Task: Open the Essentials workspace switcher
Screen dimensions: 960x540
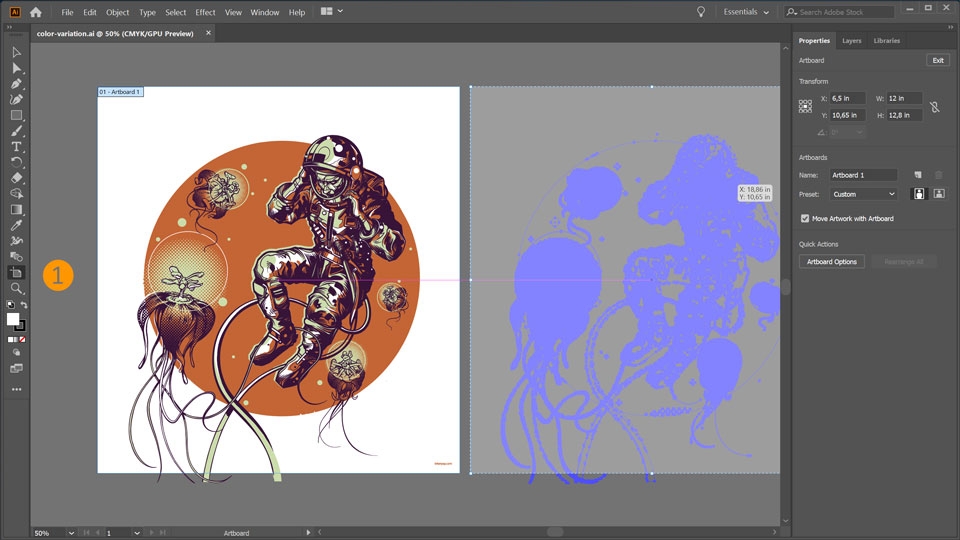Action: point(746,12)
